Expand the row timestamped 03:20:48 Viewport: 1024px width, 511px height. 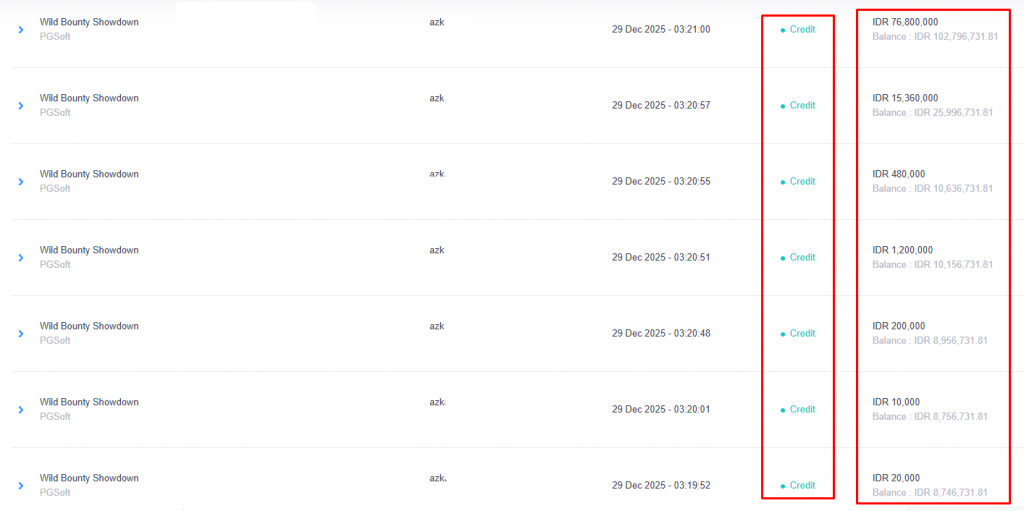(21, 334)
